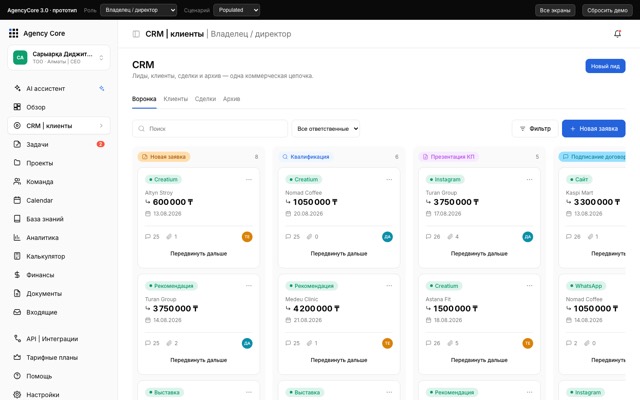Switch to the Клиенты tab
This screenshot has width=640, height=400.
(176, 99)
